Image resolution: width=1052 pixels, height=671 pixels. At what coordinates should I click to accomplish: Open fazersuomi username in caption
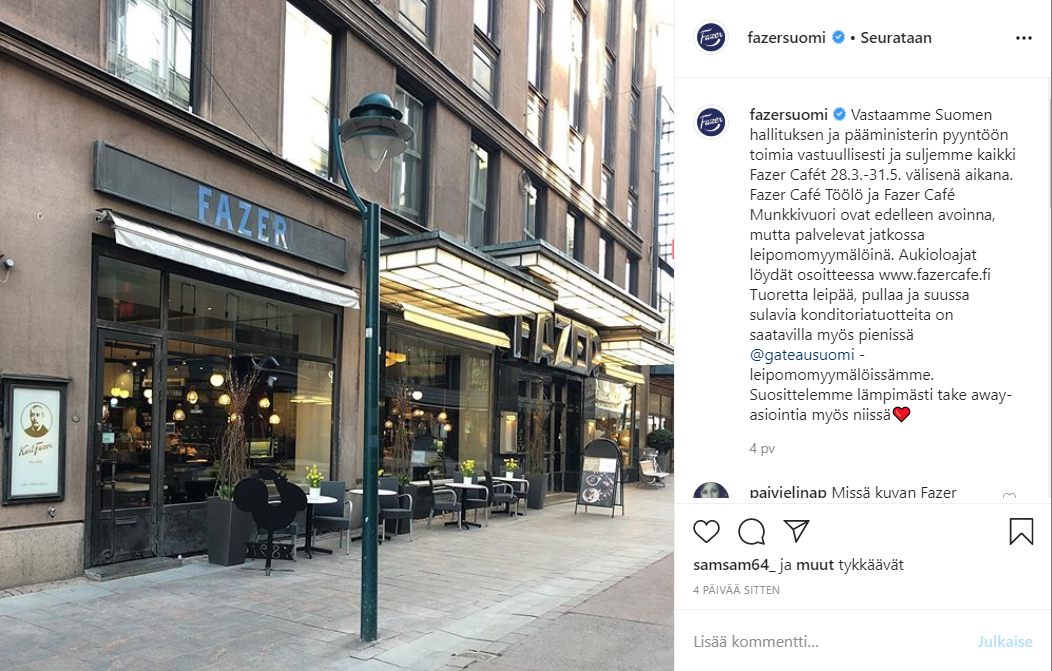click(x=788, y=115)
